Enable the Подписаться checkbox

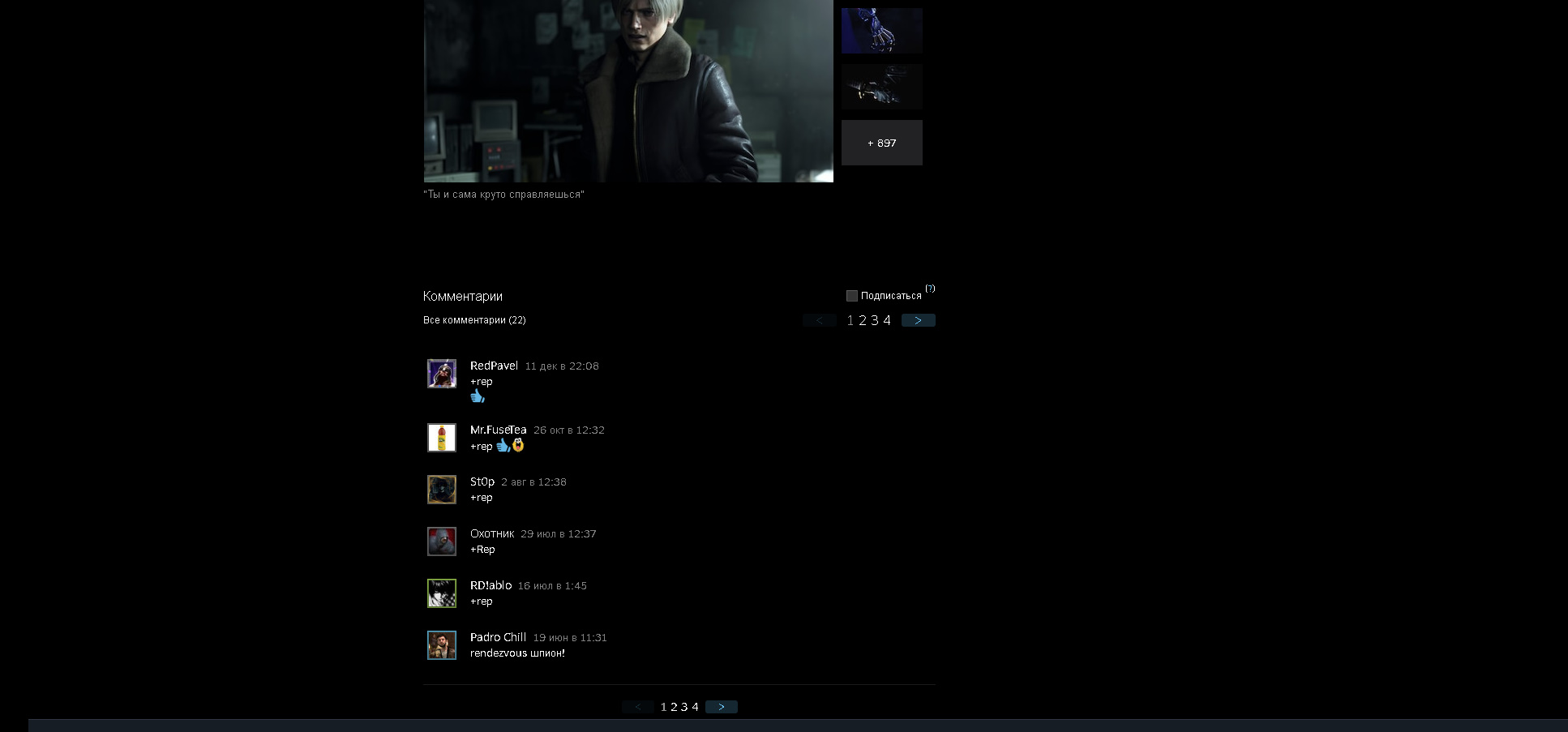click(852, 296)
